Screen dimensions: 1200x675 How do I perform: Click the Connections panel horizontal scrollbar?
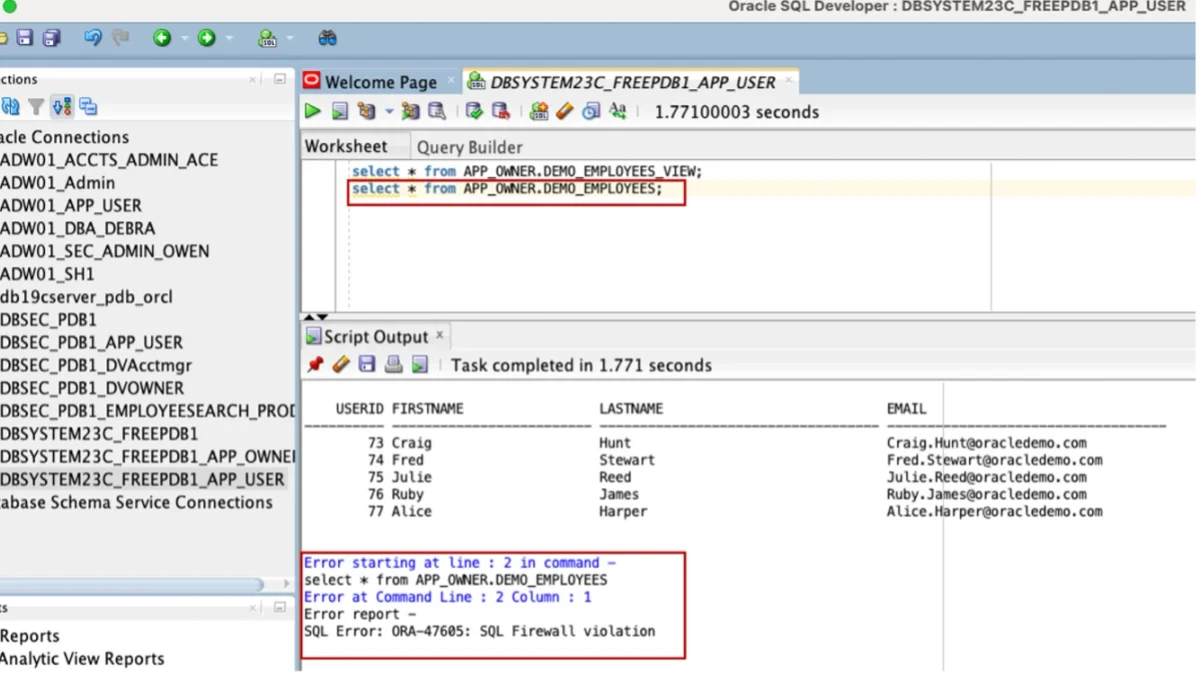pyautogui.click(x=132, y=584)
